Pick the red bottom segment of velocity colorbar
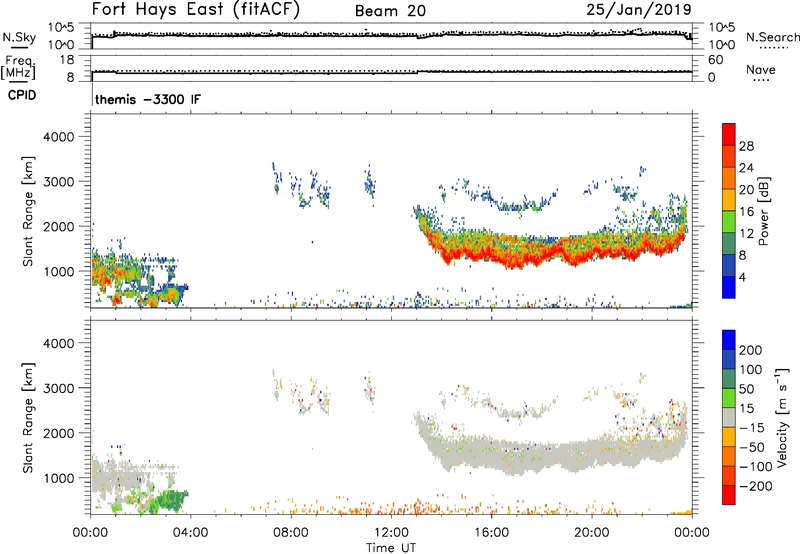Image resolution: width=800 pixels, height=554 pixels. click(x=729, y=494)
